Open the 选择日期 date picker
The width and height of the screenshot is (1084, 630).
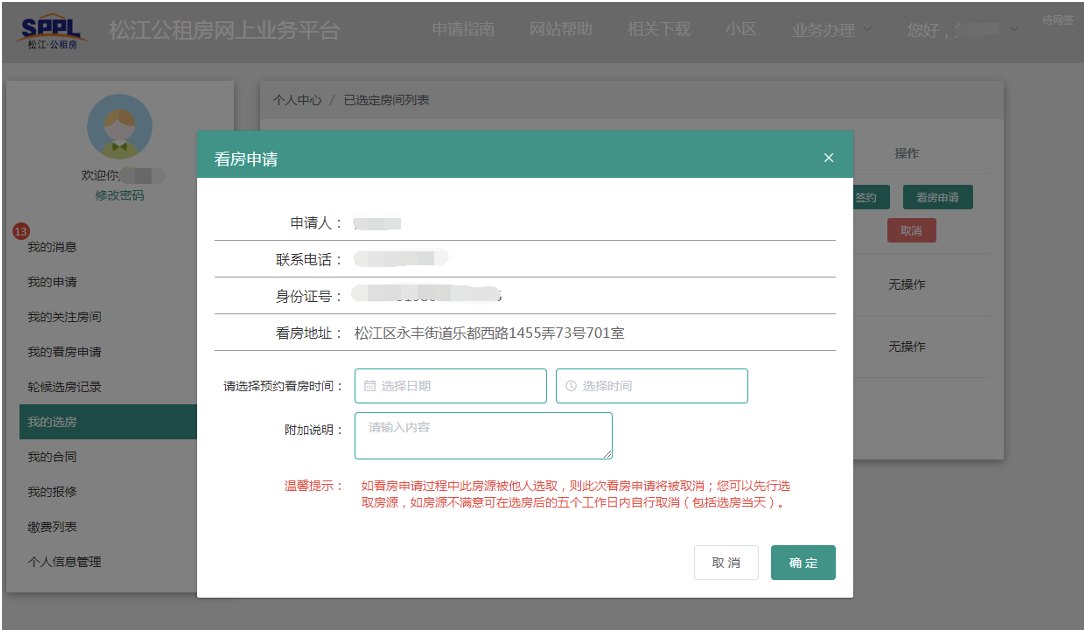coord(450,386)
